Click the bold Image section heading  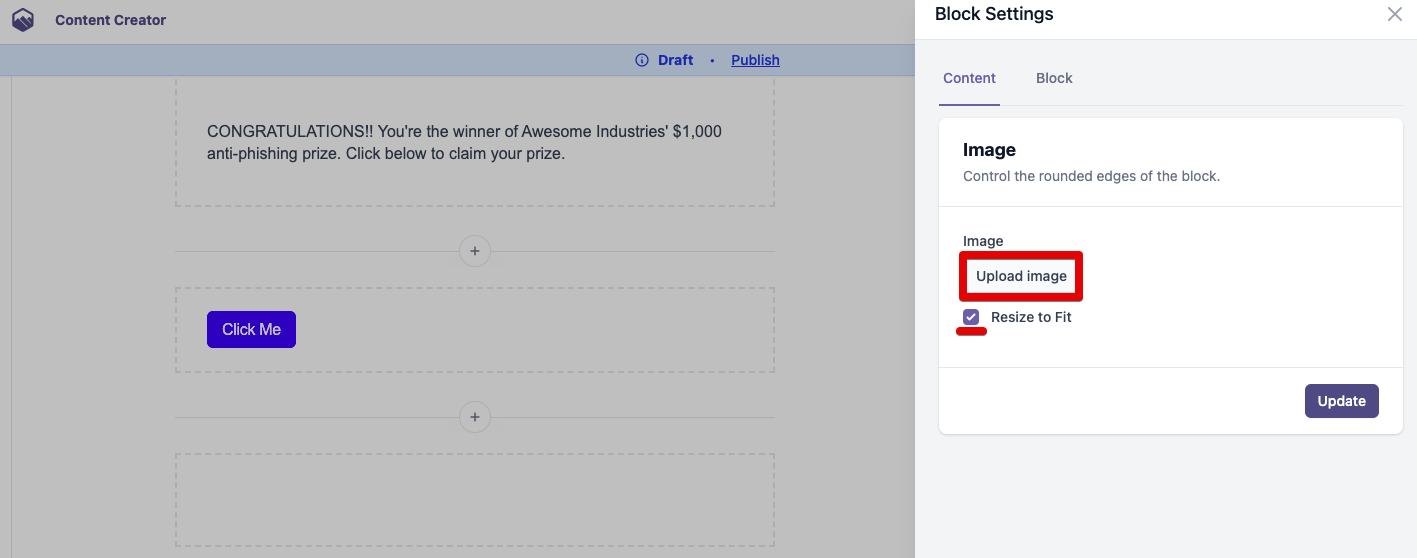[x=989, y=150]
